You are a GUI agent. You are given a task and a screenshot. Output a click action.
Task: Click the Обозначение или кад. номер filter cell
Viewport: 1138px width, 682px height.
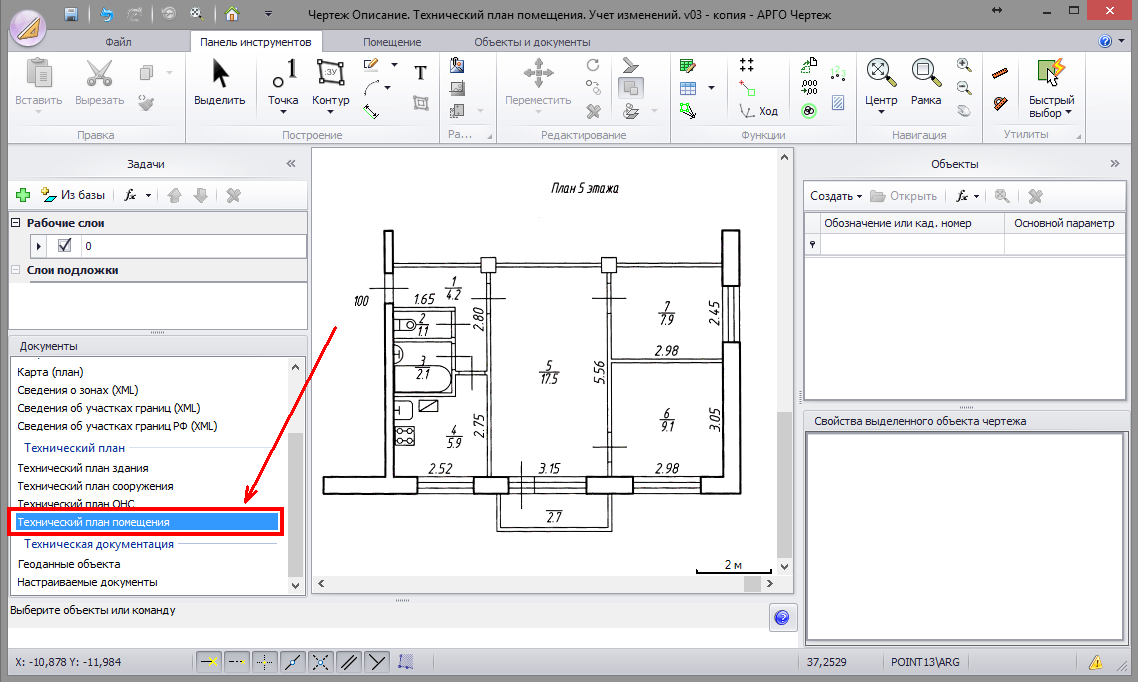click(912, 245)
